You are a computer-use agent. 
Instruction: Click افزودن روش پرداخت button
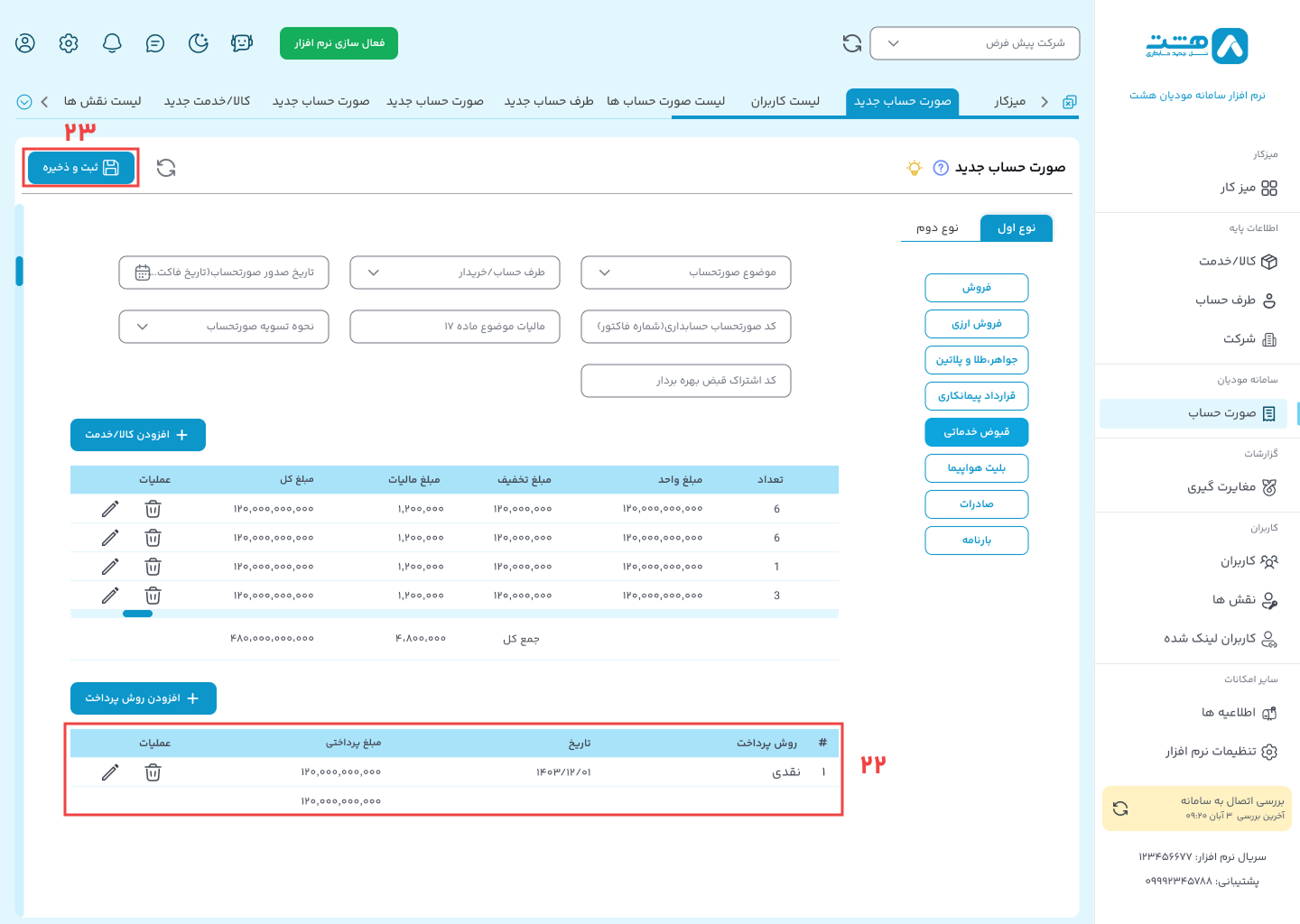point(143,698)
